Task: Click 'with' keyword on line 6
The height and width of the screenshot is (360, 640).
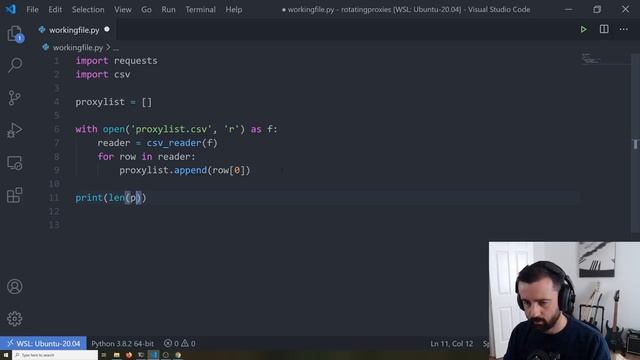Action: click(x=86, y=129)
